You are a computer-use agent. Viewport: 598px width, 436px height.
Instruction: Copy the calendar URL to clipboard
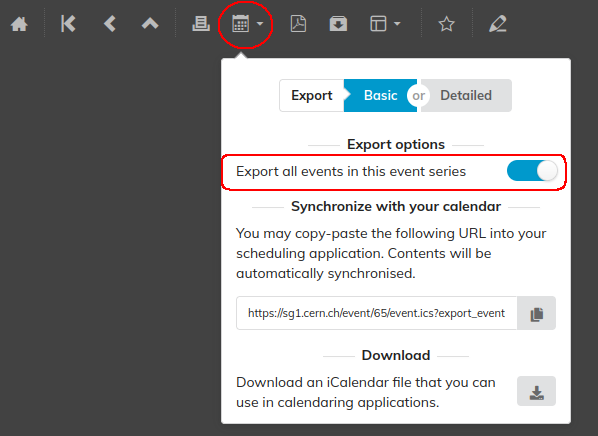click(x=536, y=313)
